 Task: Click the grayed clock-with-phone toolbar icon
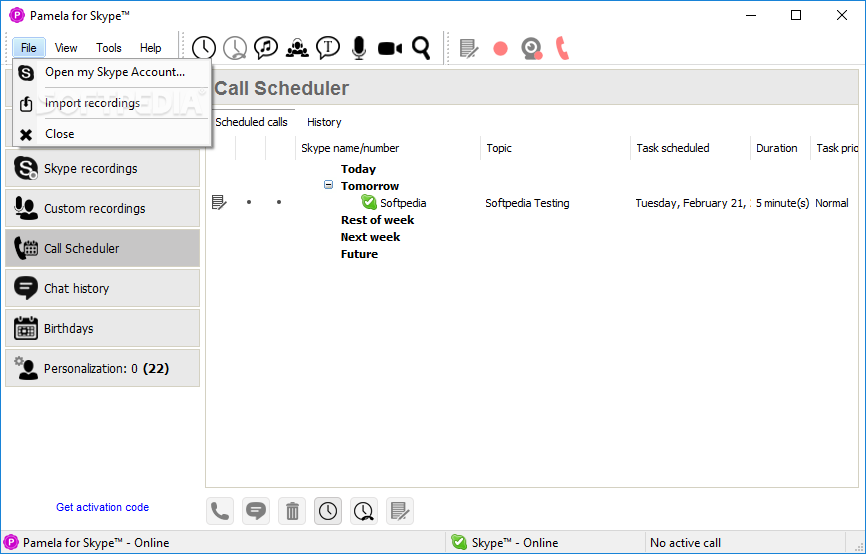pyautogui.click(x=235, y=48)
